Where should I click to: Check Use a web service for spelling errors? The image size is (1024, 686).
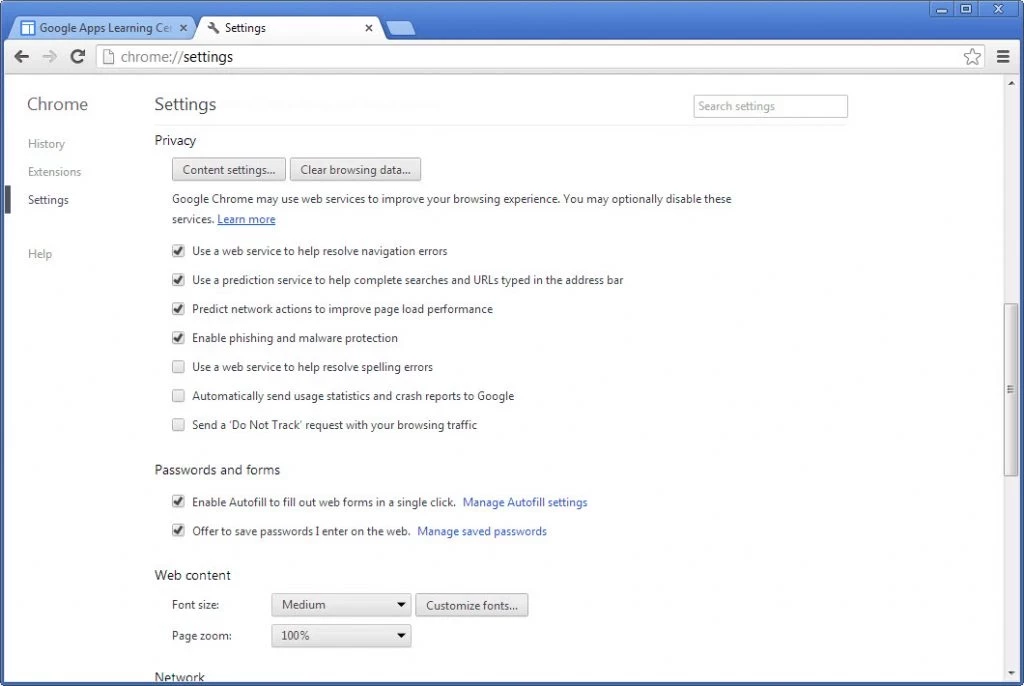pos(178,367)
